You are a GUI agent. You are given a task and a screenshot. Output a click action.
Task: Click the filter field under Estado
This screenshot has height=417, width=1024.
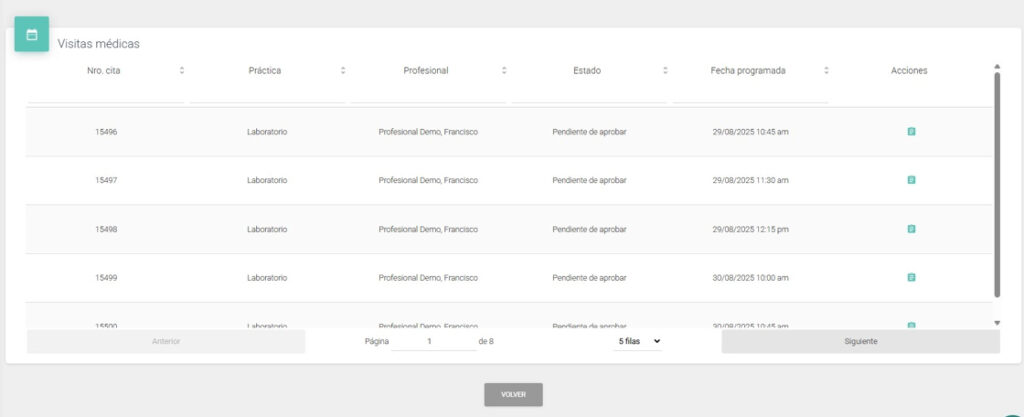(589, 94)
